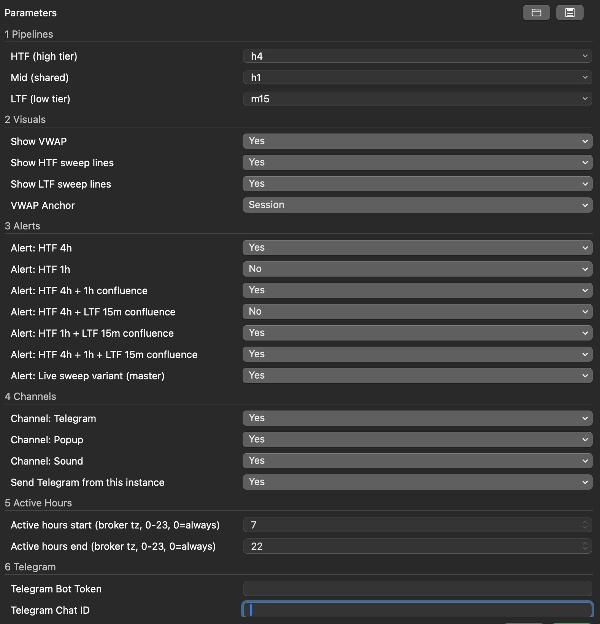This screenshot has width=600, height=624.
Task: Click the Active hours end field showing 22
Action: point(417,546)
